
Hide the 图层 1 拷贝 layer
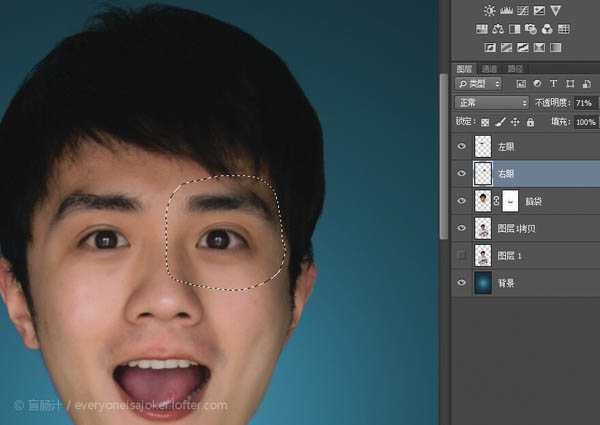tap(461, 228)
